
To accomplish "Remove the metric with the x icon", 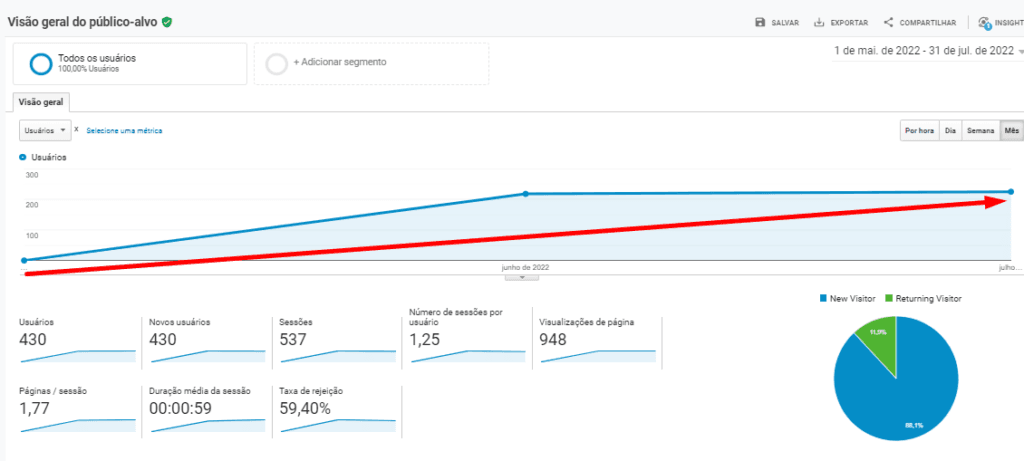I will (77, 130).
